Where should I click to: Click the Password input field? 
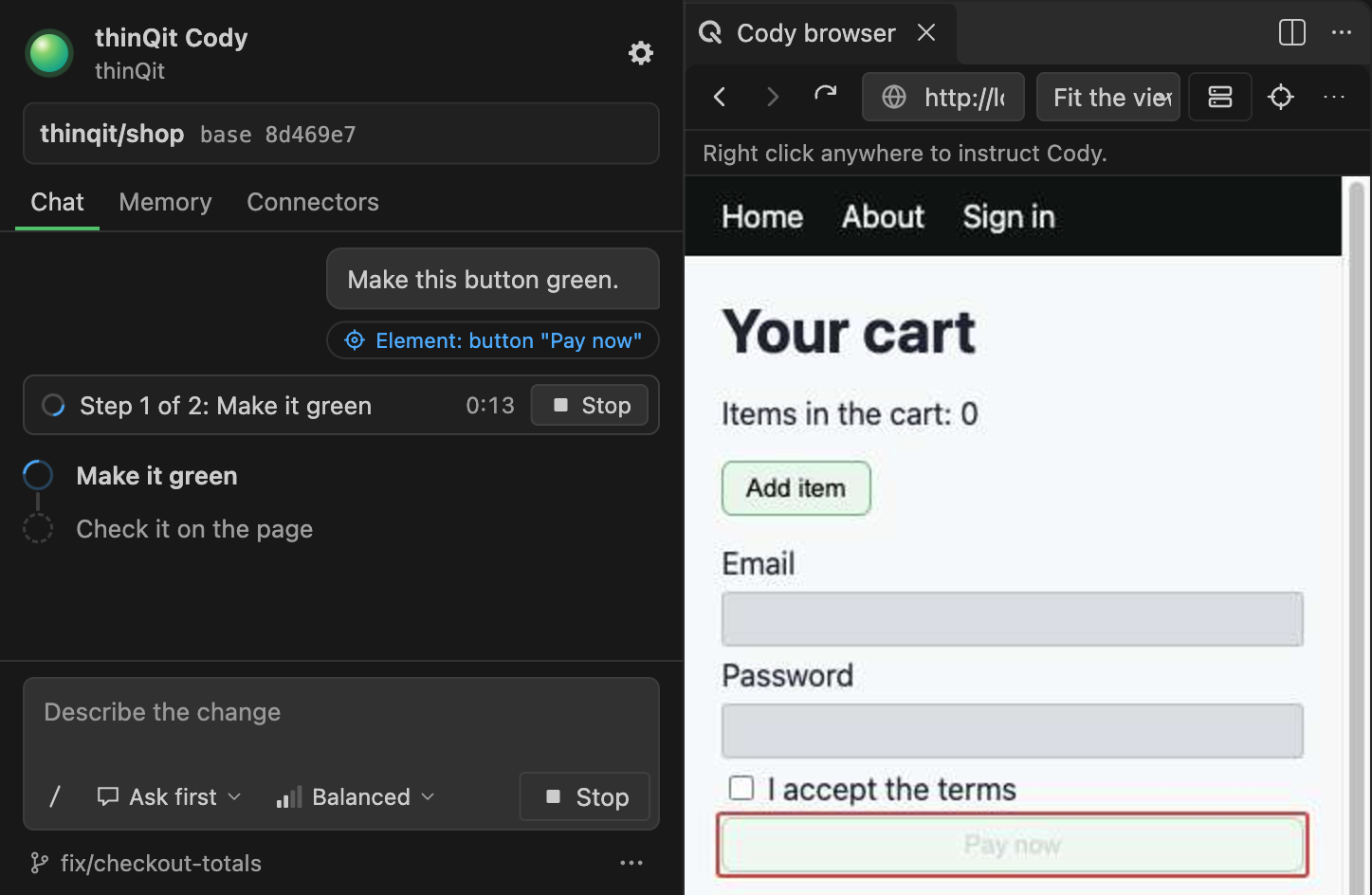tap(1012, 731)
